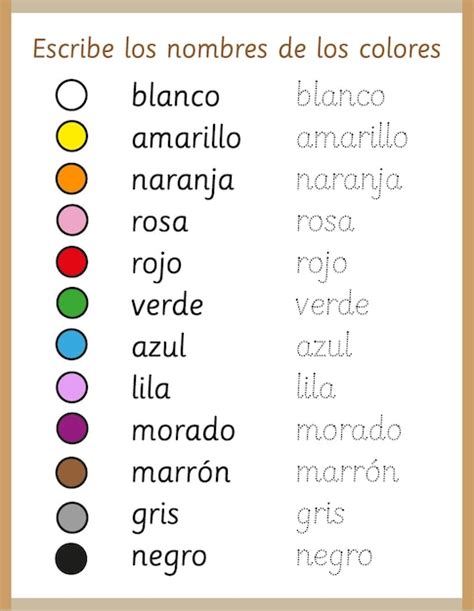Click the dotted tracing word rojo
474x611 pixels.
pos(322,266)
